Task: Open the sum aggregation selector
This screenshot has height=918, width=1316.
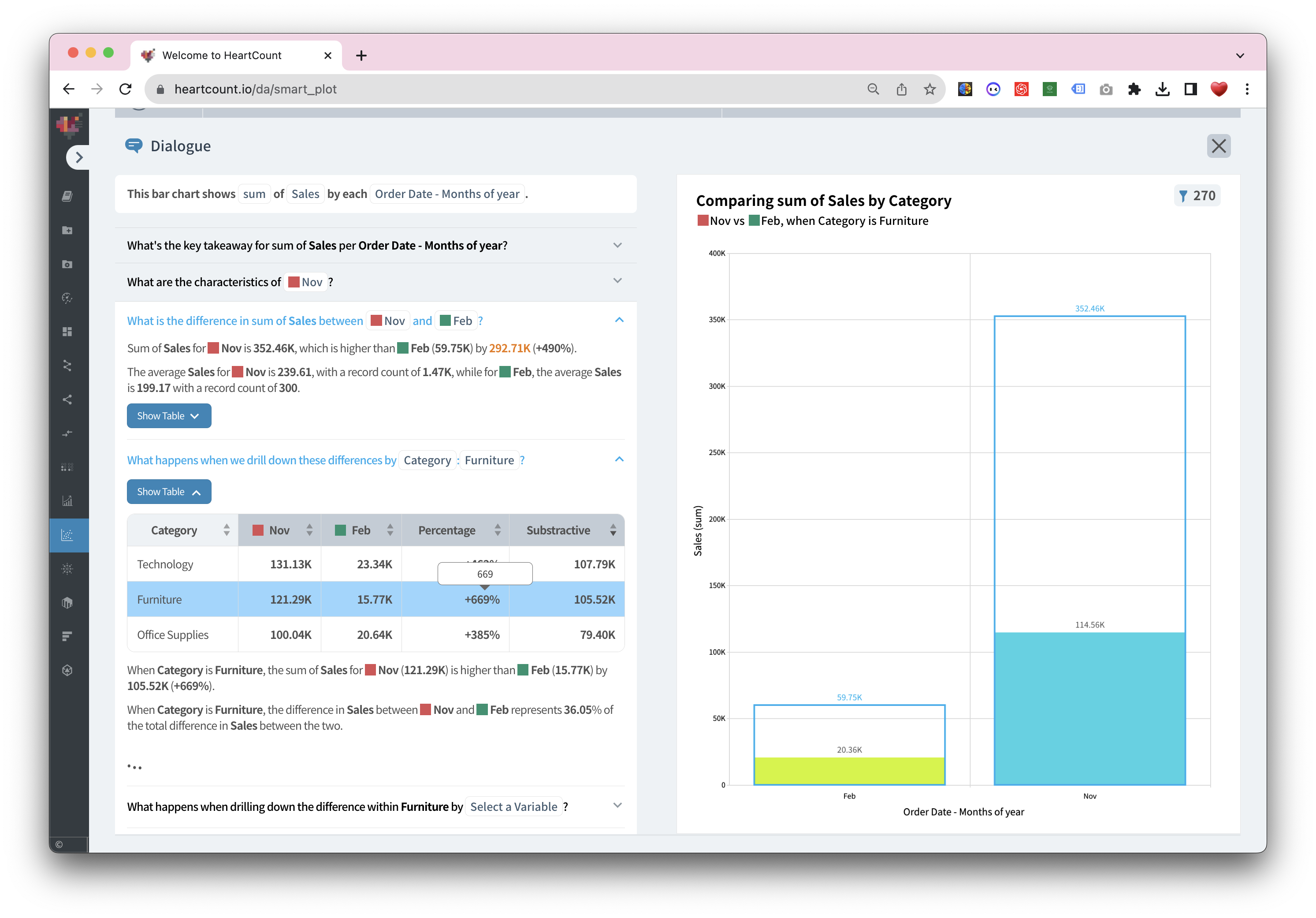Action: (254, 194)
